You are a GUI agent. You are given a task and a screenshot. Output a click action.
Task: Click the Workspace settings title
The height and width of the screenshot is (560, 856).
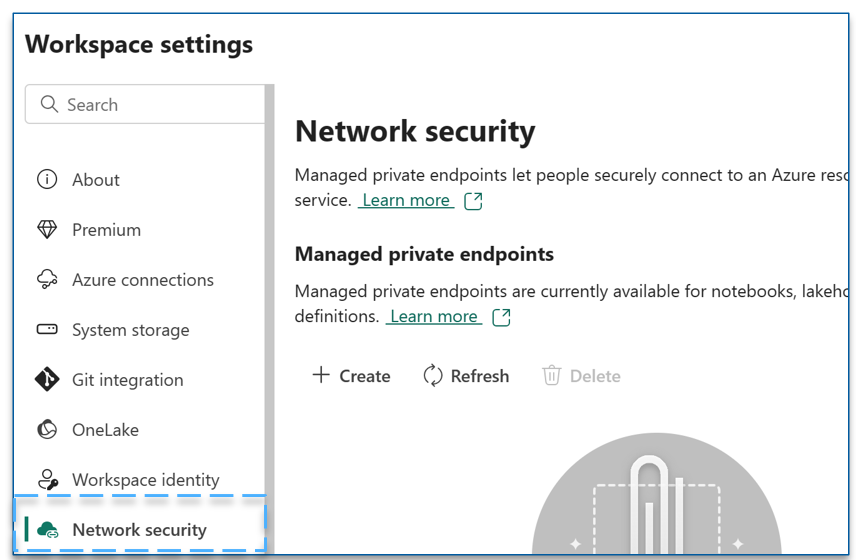(139, 45)
